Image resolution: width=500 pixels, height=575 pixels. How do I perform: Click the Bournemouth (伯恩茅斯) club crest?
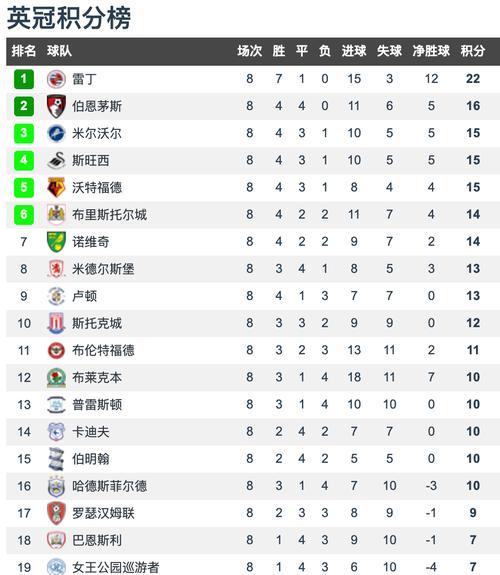(56, 106)
